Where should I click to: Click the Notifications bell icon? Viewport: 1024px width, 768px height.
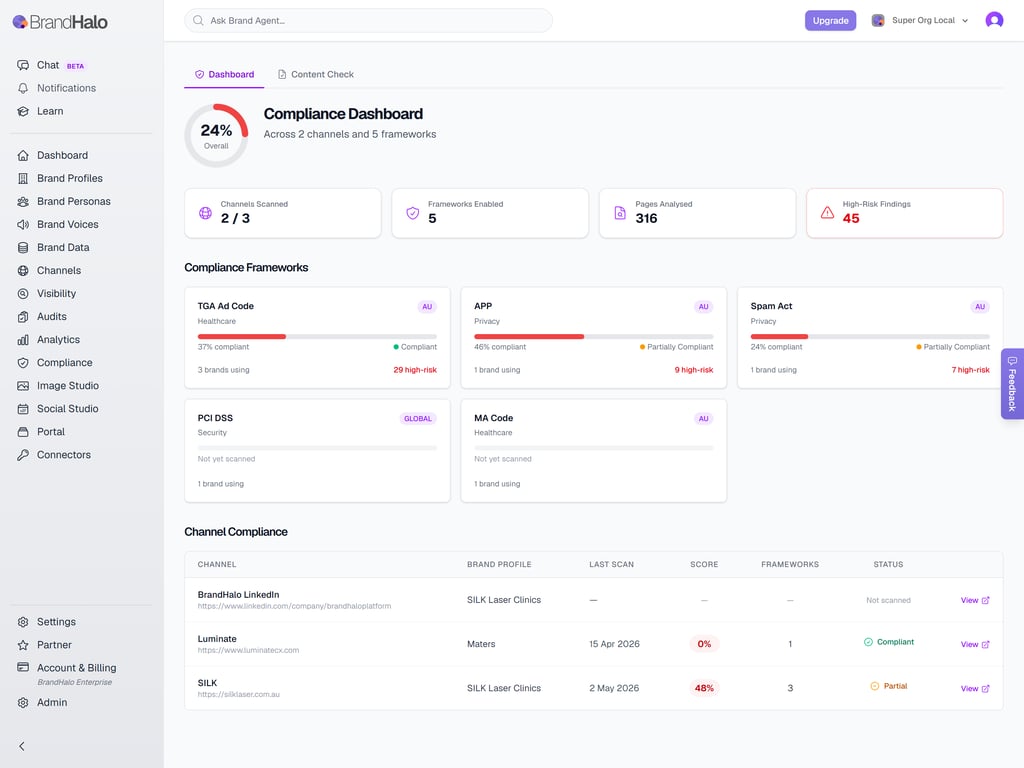pyautogui.click(x=23, y=88)
